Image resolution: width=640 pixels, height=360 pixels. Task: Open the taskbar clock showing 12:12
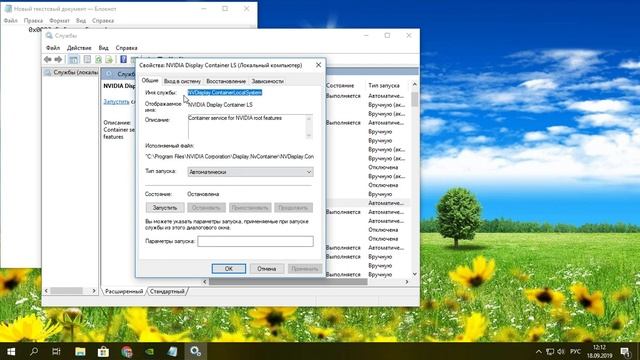pos(600,351)
